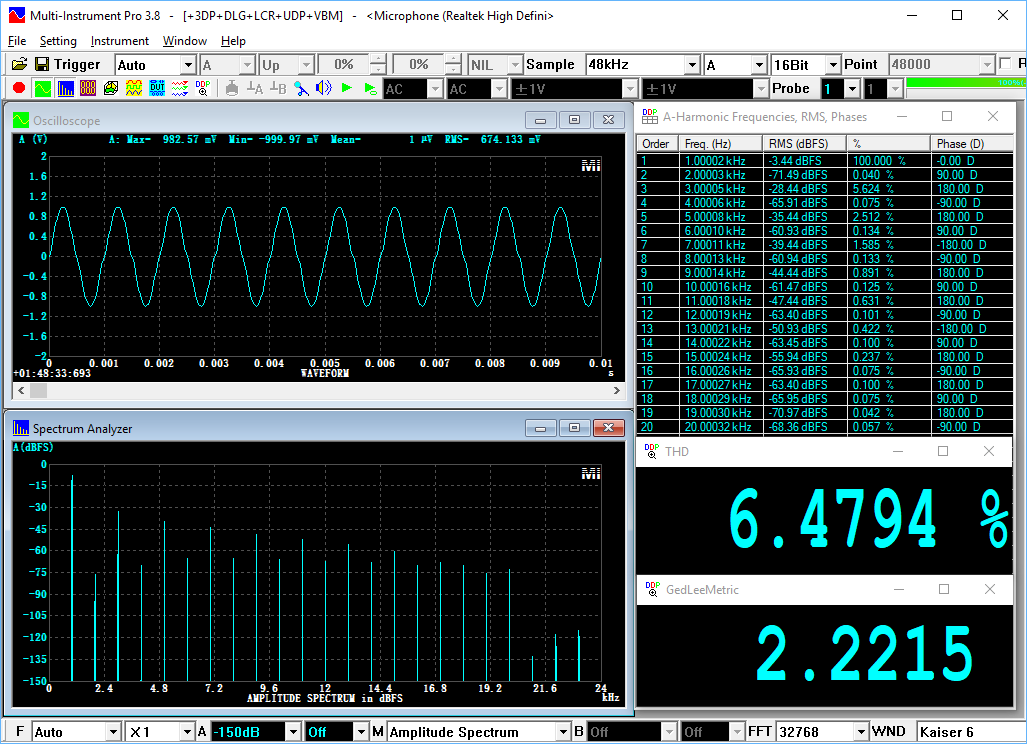Screen dimensions: 1027x744
Task: Select the cell -3.44 dBFS
Action: pyautogui.click(x=804, y=160)
